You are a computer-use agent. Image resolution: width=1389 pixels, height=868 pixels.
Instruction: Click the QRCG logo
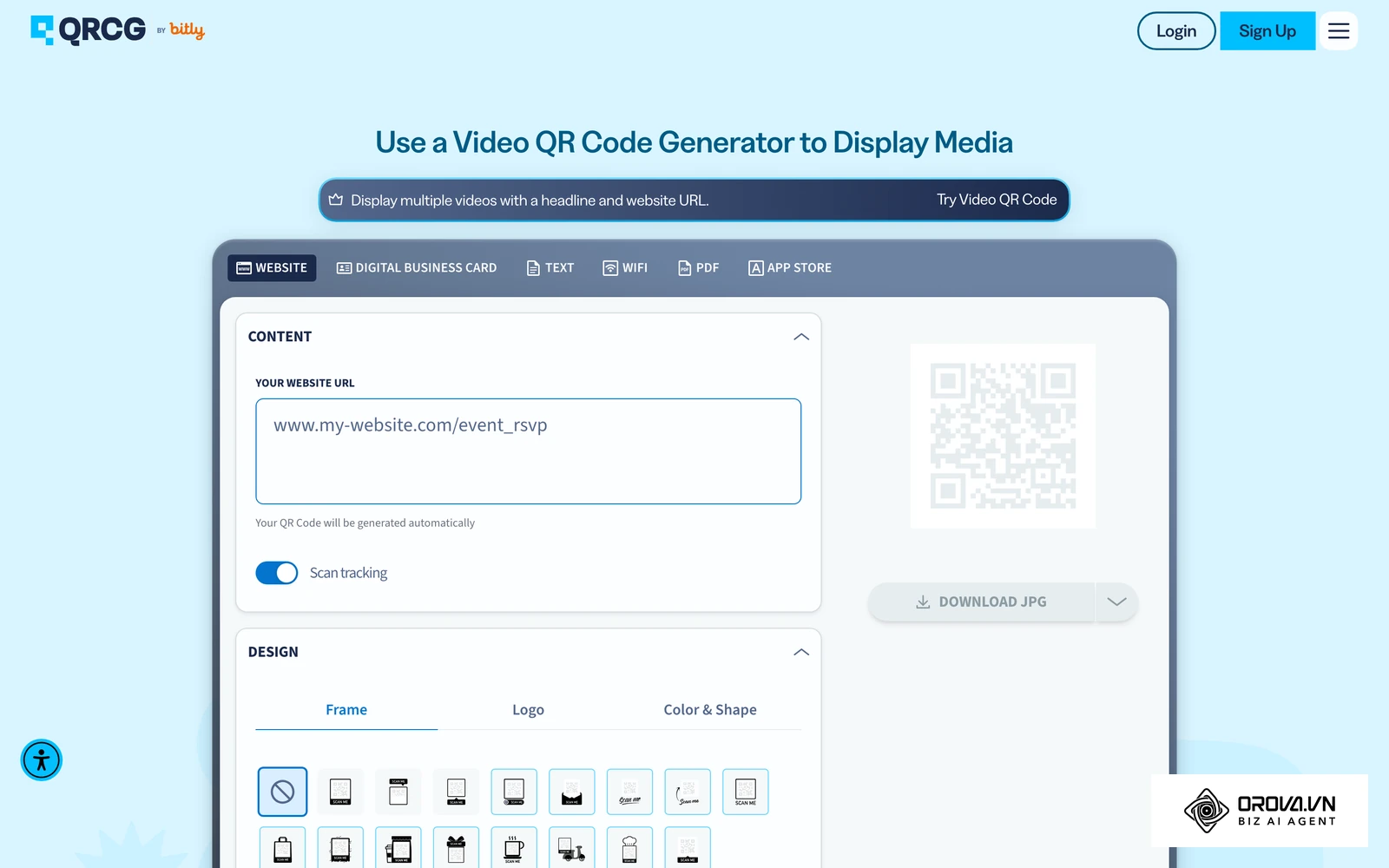[x=88, y=30]
